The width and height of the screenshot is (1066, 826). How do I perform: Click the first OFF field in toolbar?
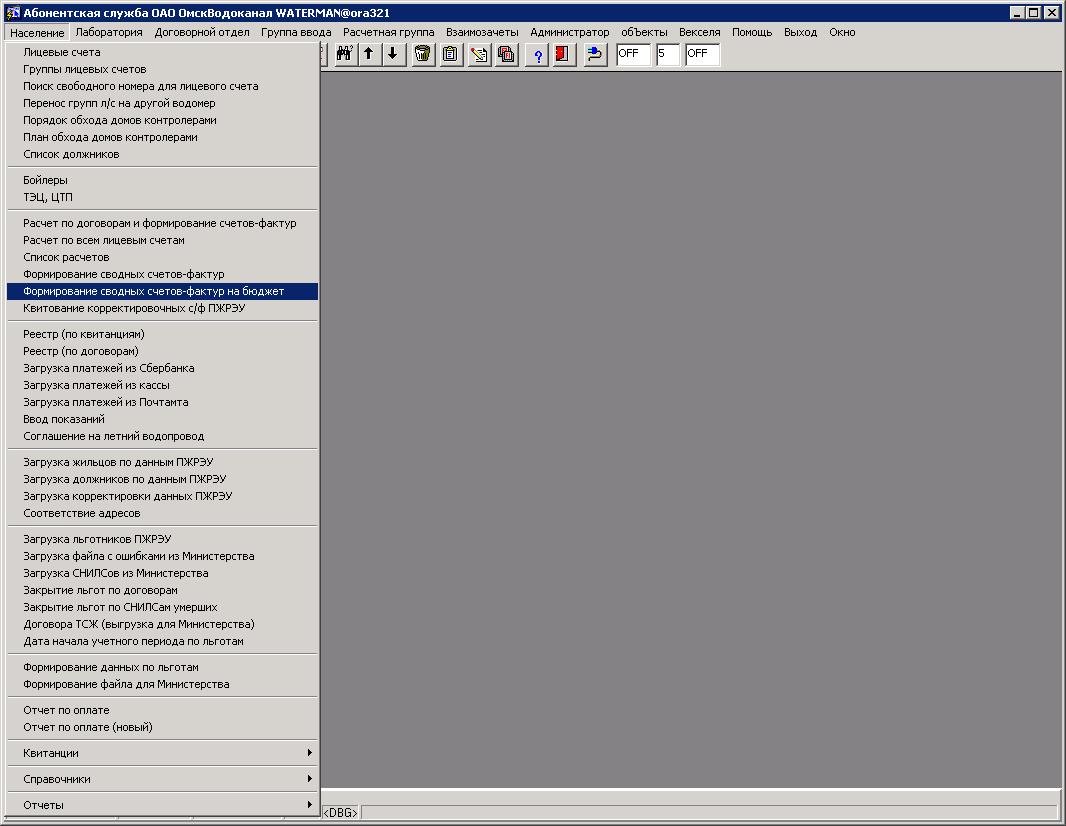tap(633, 54)
